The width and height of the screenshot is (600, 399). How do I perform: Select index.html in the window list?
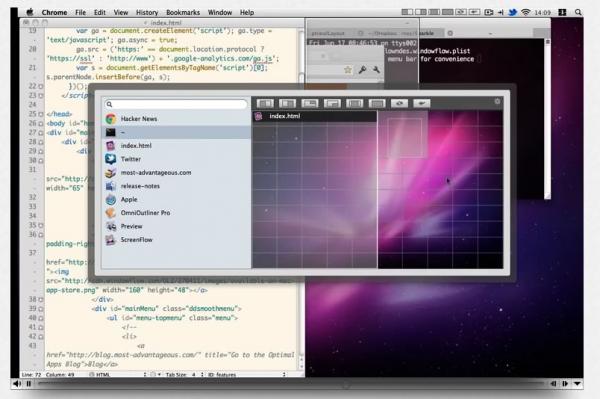(176, 146)
